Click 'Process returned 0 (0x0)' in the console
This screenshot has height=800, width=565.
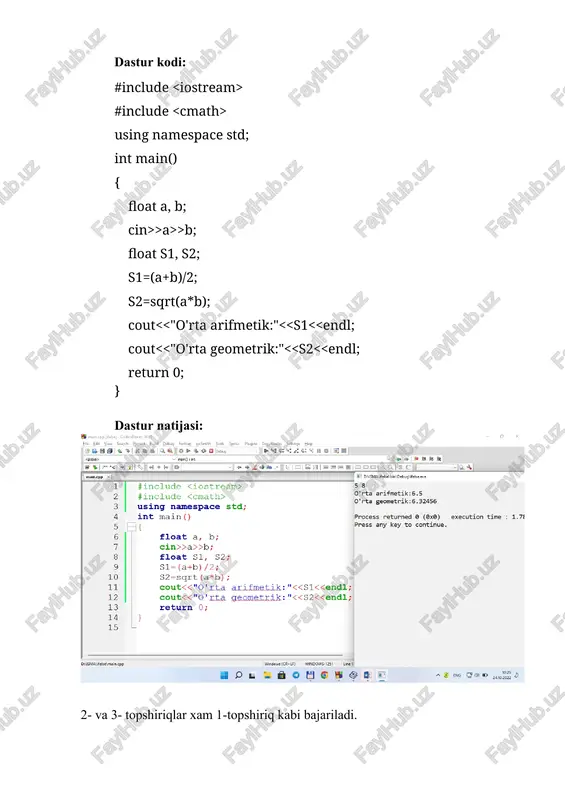tap(397, 517)
